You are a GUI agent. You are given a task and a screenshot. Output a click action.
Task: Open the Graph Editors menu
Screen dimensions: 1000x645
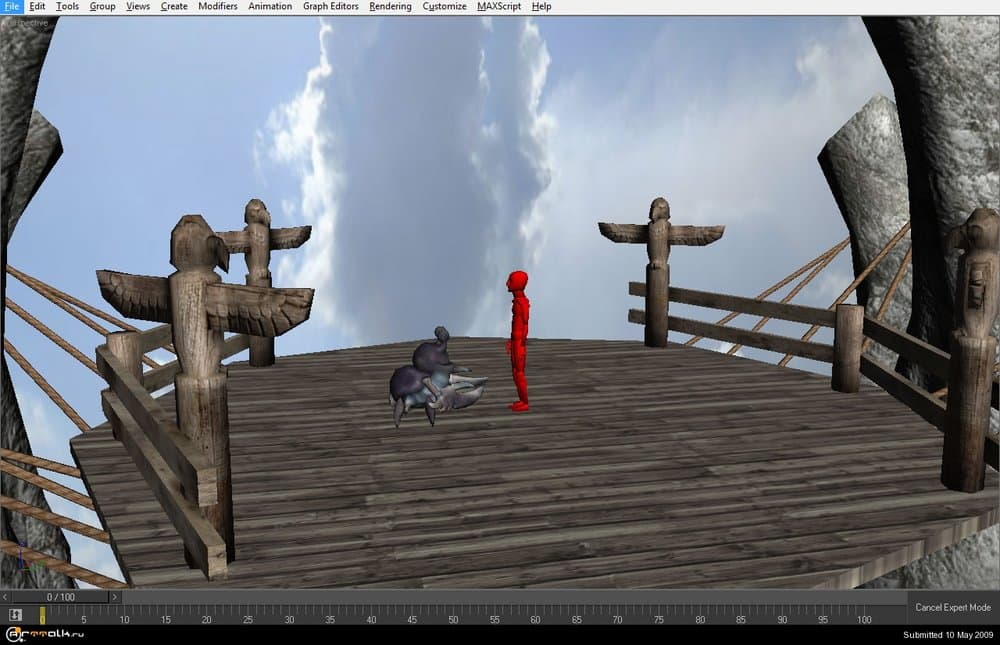(330, 6)
